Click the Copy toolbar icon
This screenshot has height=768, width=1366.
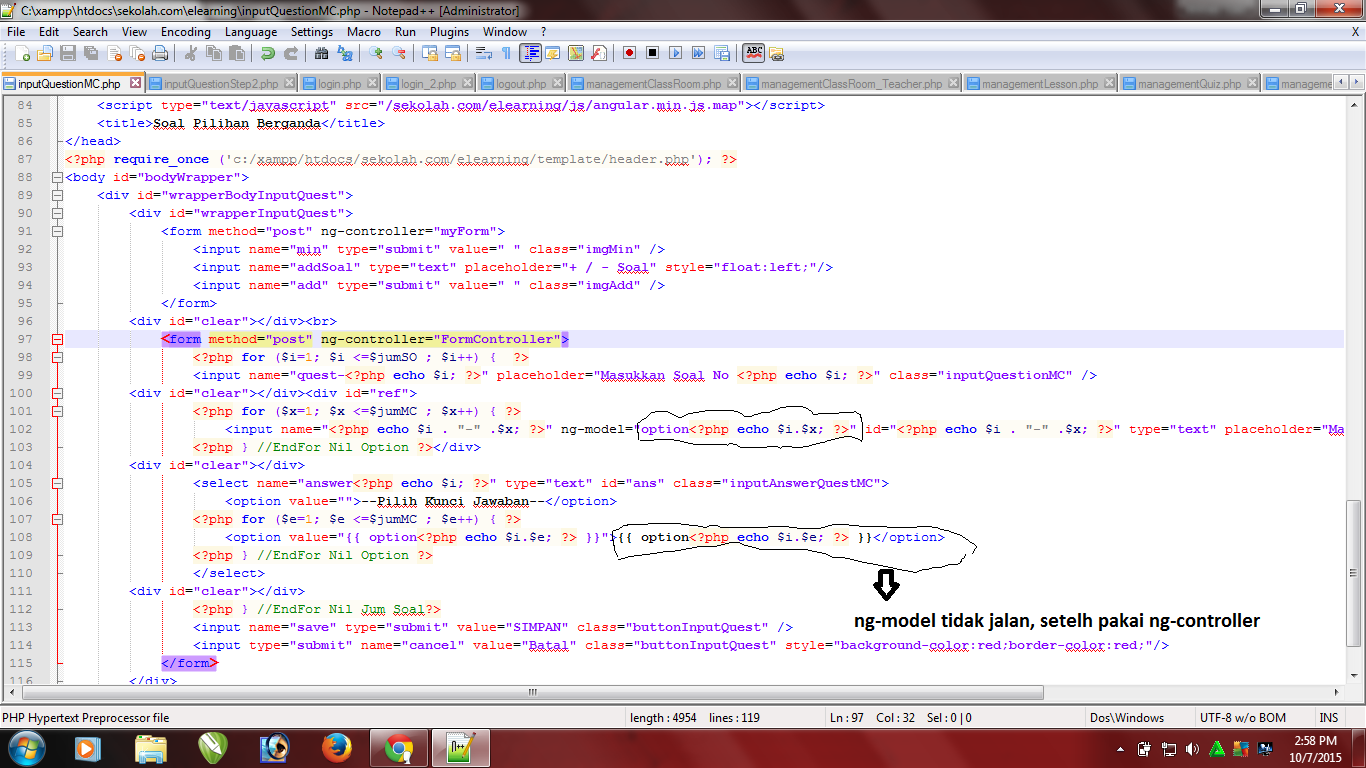(x=213, y=53)
